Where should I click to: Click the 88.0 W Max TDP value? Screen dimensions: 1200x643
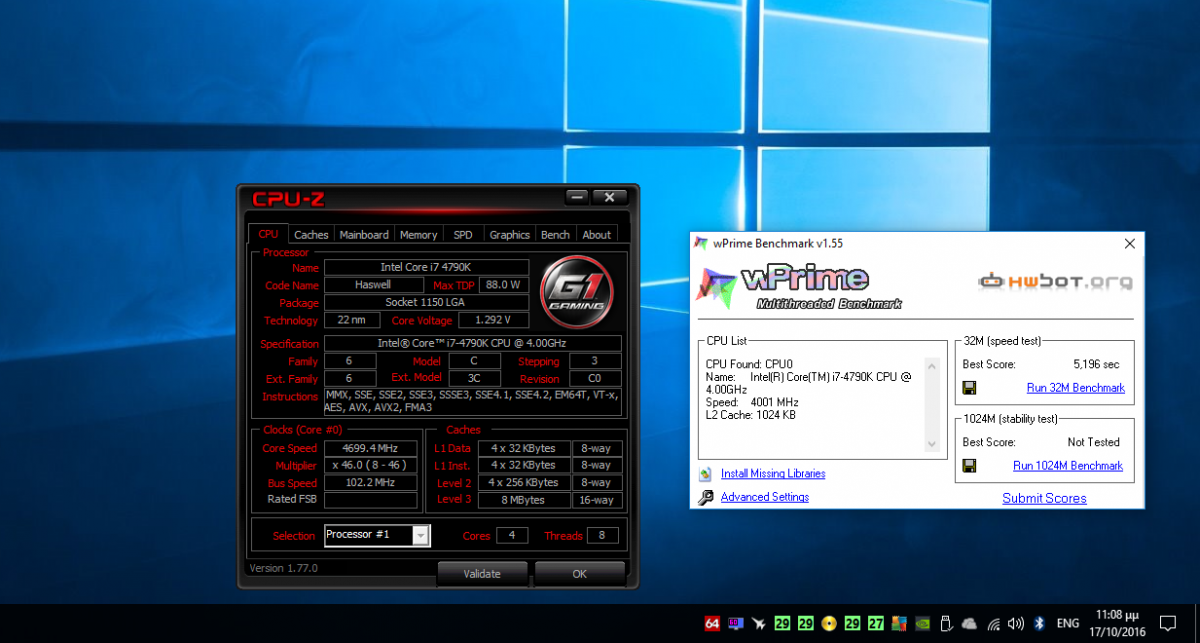click(x=503, y=284)
